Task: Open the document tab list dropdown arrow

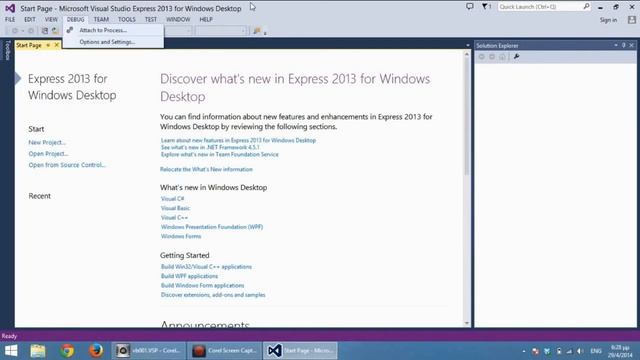Action: (x=468, y=45)
